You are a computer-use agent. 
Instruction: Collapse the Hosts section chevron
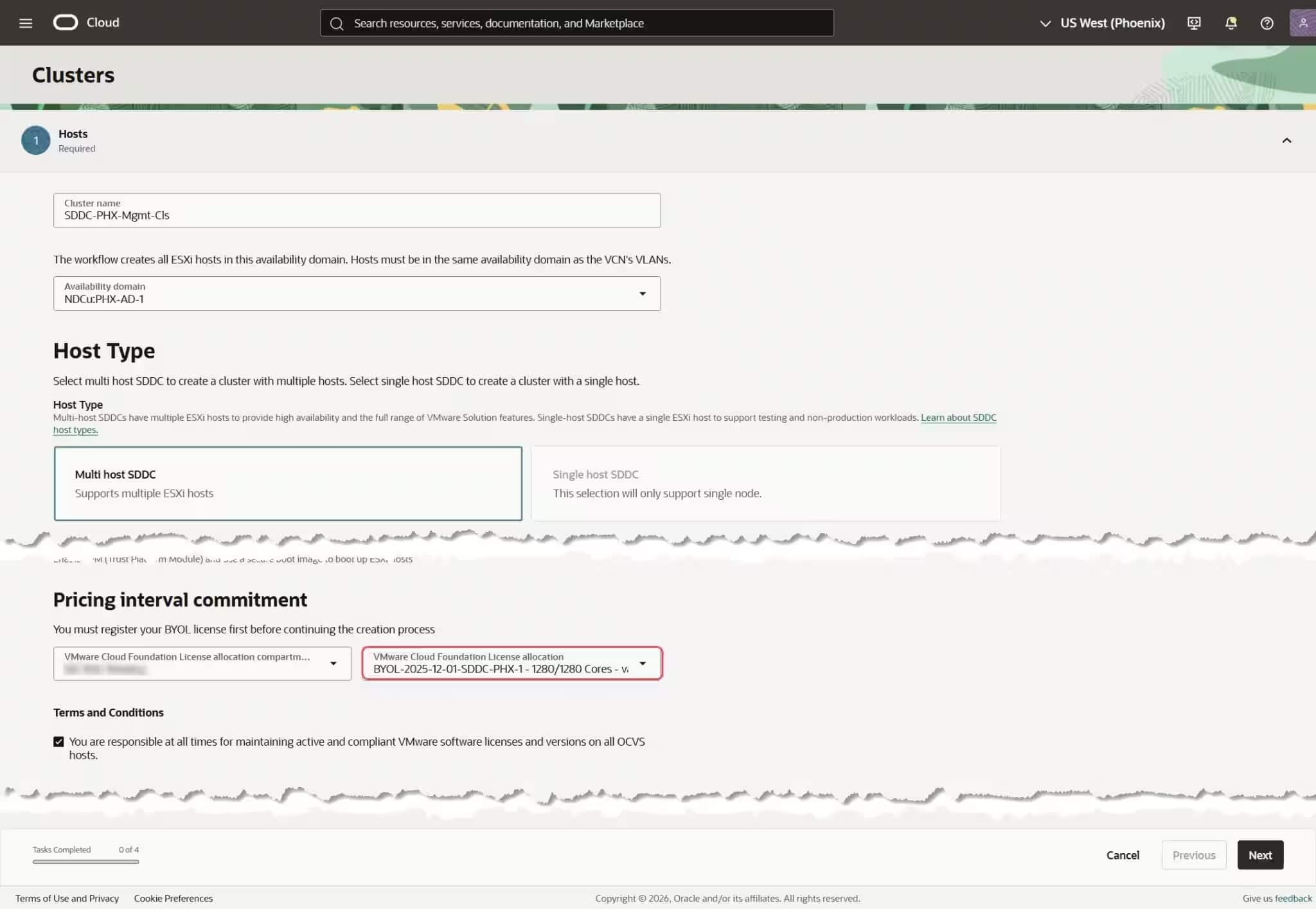tap(1287, 139)
